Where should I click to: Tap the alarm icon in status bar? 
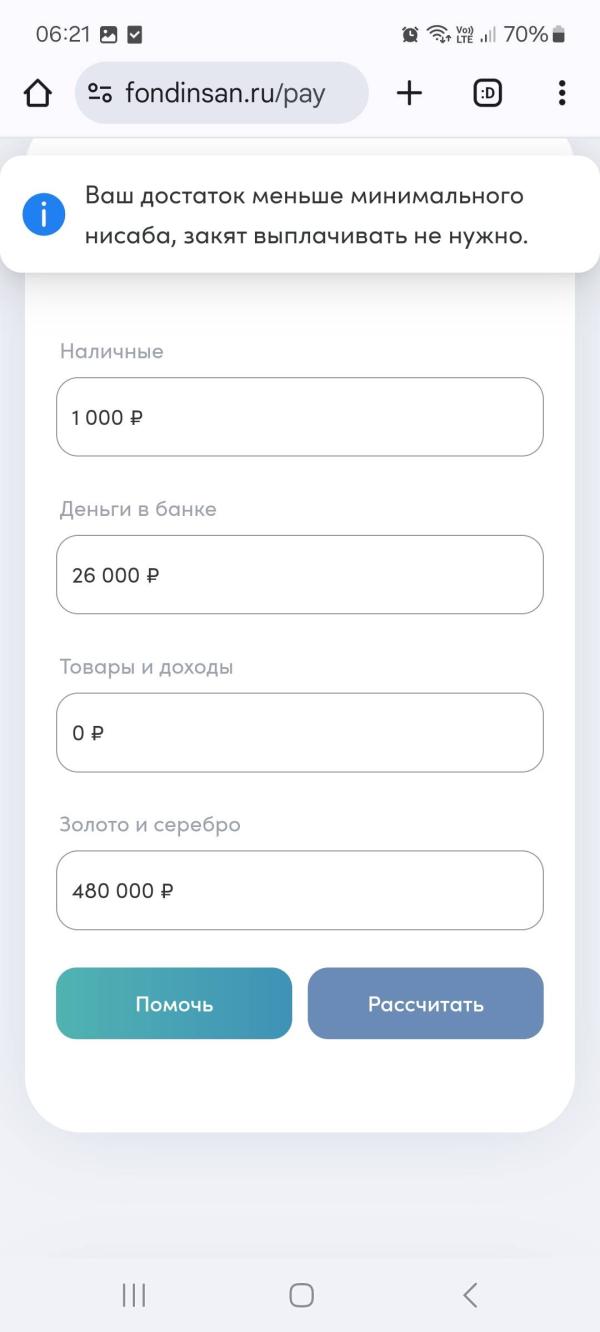(410, 35)
